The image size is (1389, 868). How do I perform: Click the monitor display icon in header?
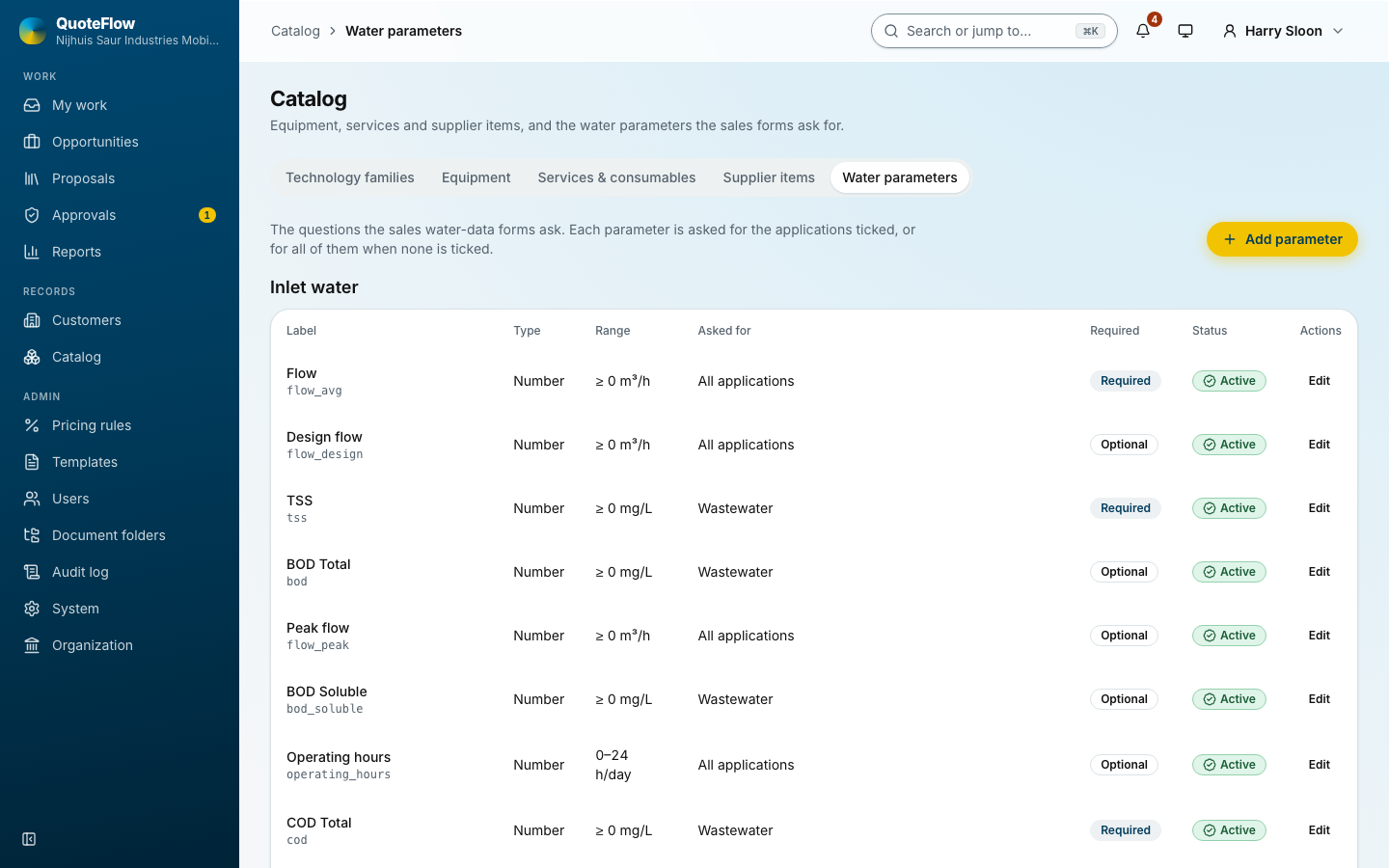[1185, 31]
